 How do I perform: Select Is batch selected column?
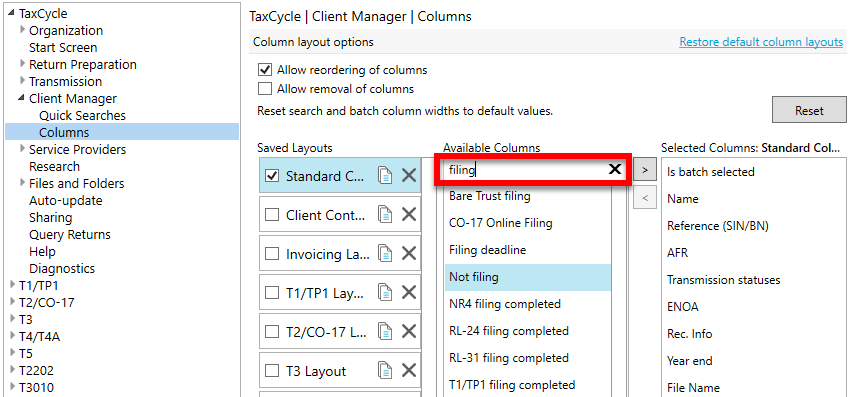click(x=754, y=172)
